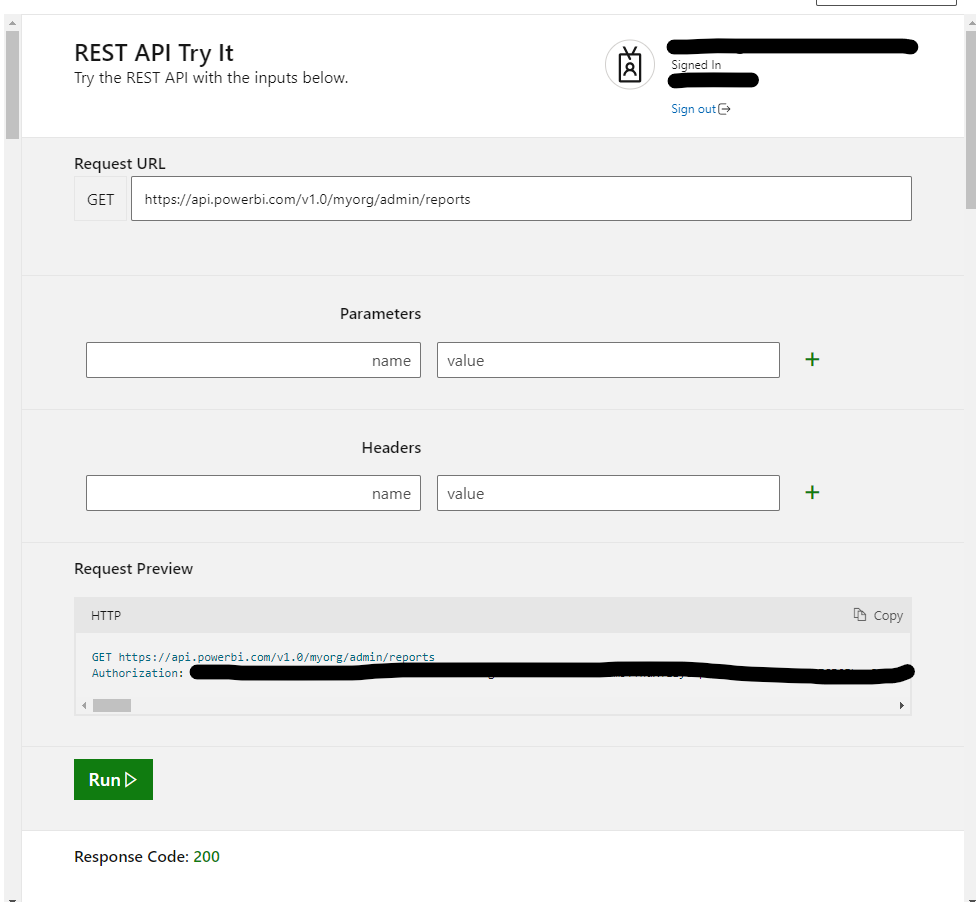Click the Parameters value field
This screenshot has height=902, width=976.
click(x=608, y=360)
